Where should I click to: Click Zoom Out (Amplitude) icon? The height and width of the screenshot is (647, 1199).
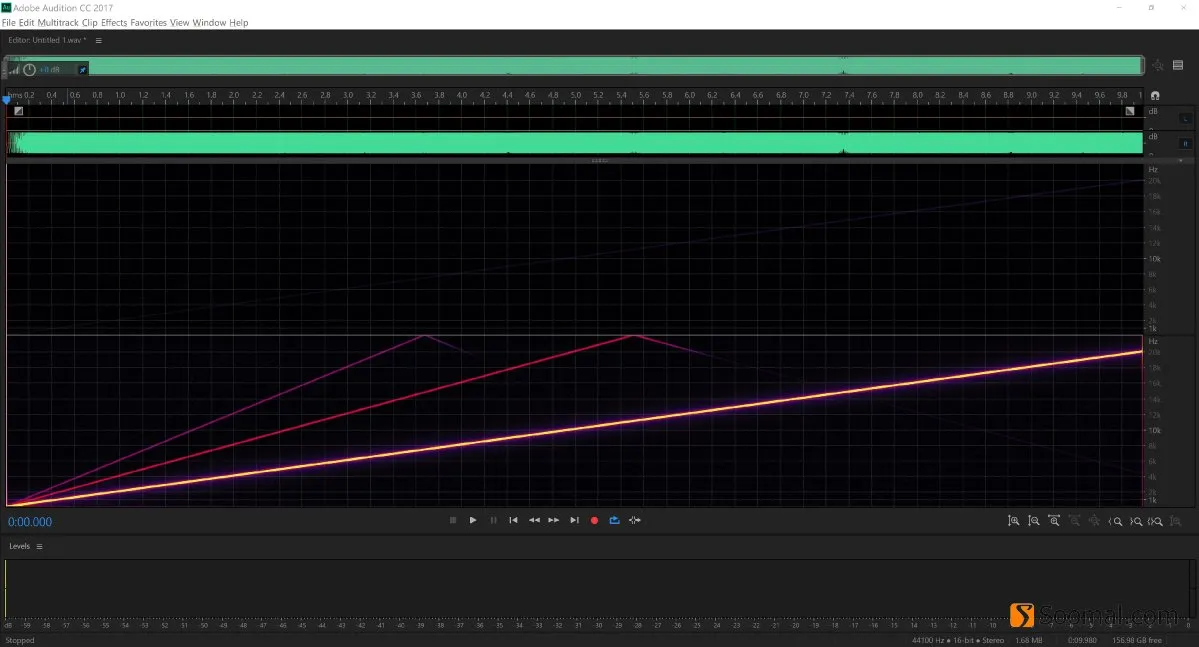(1034, 521)
